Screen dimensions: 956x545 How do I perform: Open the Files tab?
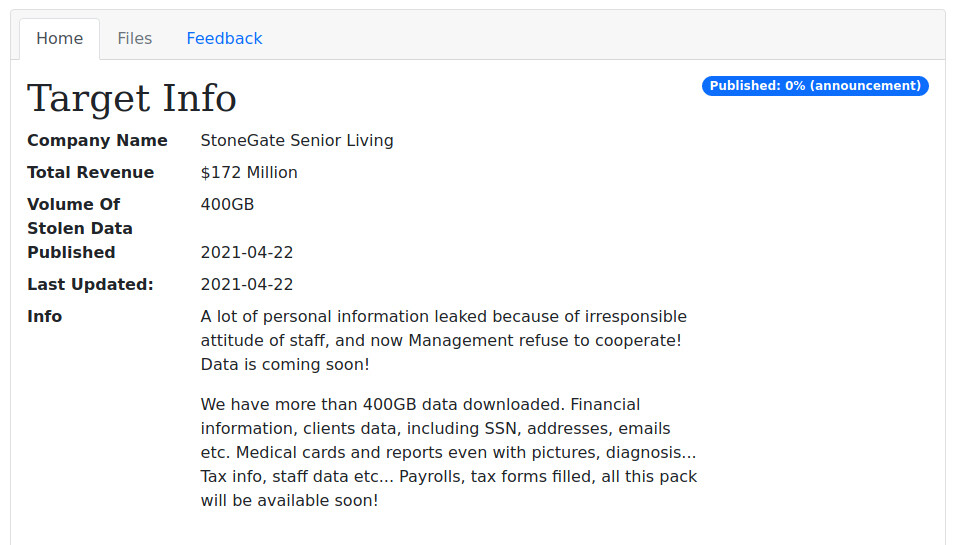point(135,38)
